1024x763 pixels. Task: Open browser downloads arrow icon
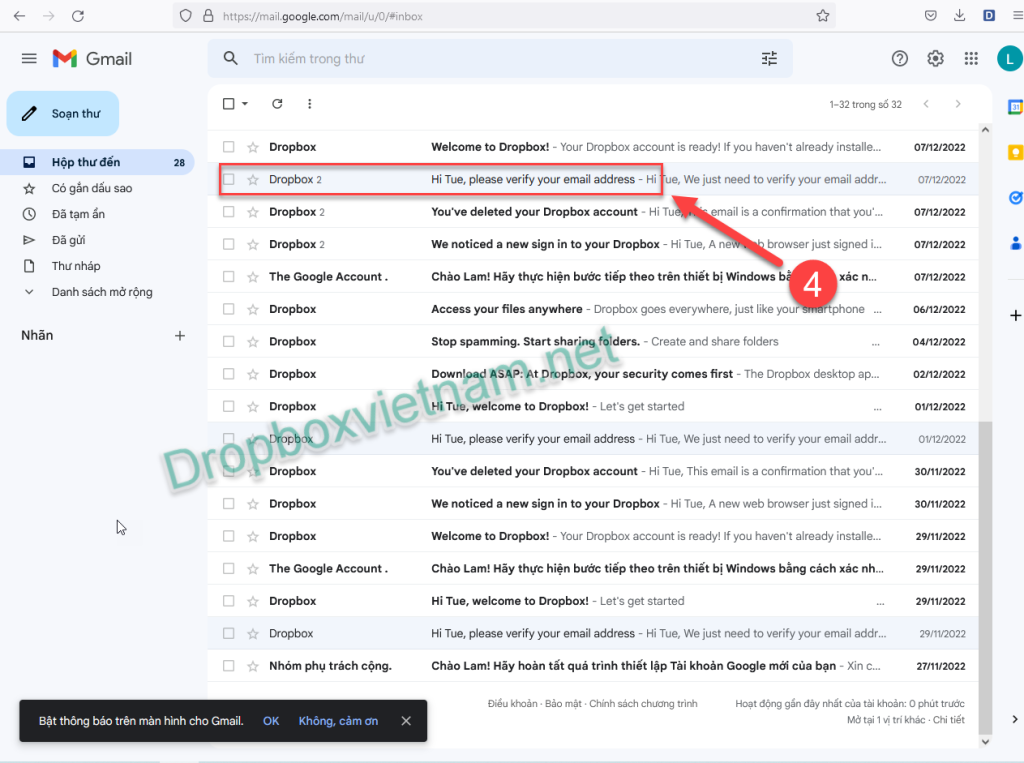959,16
